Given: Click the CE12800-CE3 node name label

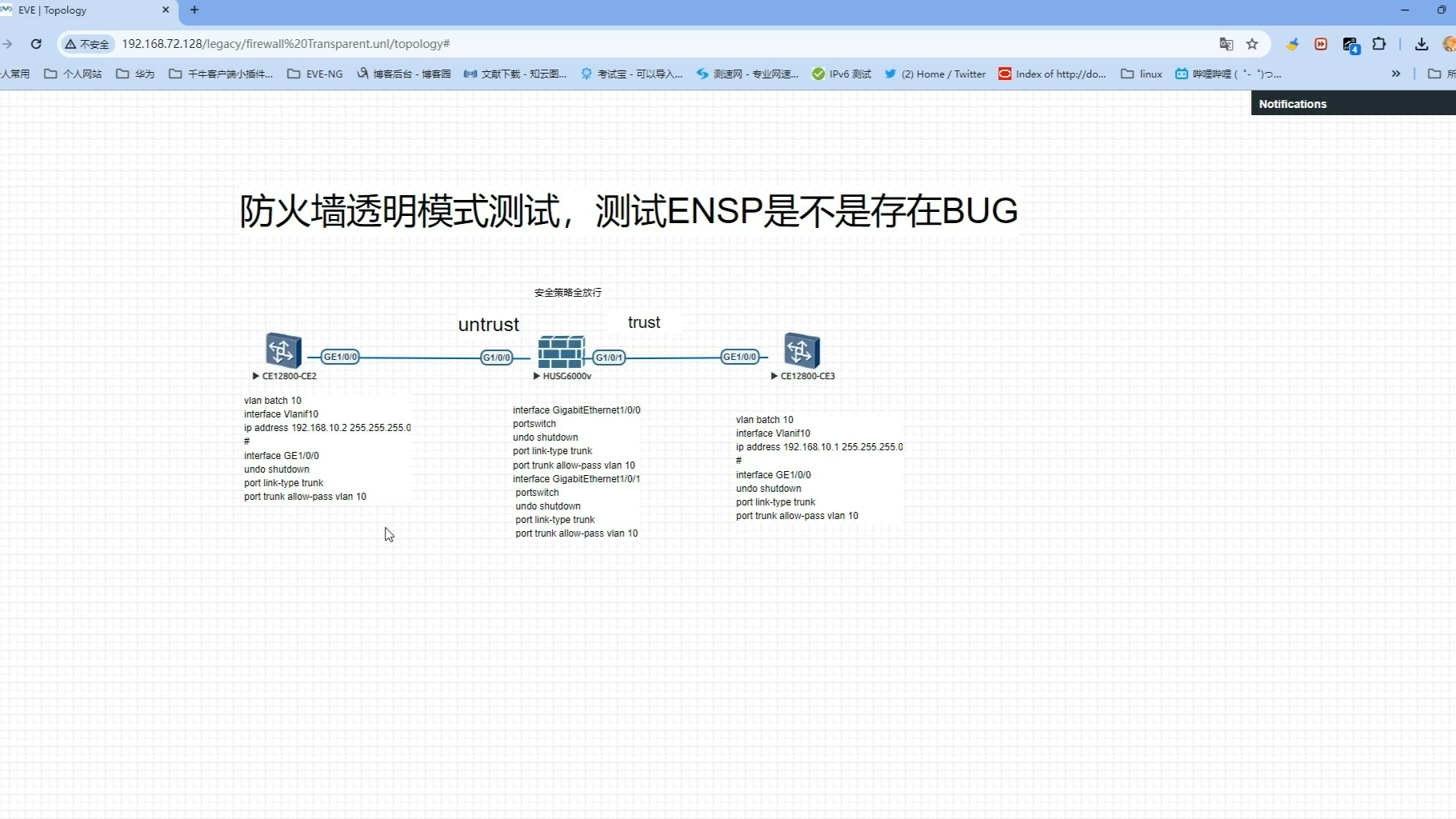Looking at the screenshot, I should pyautogui.click(x=808, y=376).
